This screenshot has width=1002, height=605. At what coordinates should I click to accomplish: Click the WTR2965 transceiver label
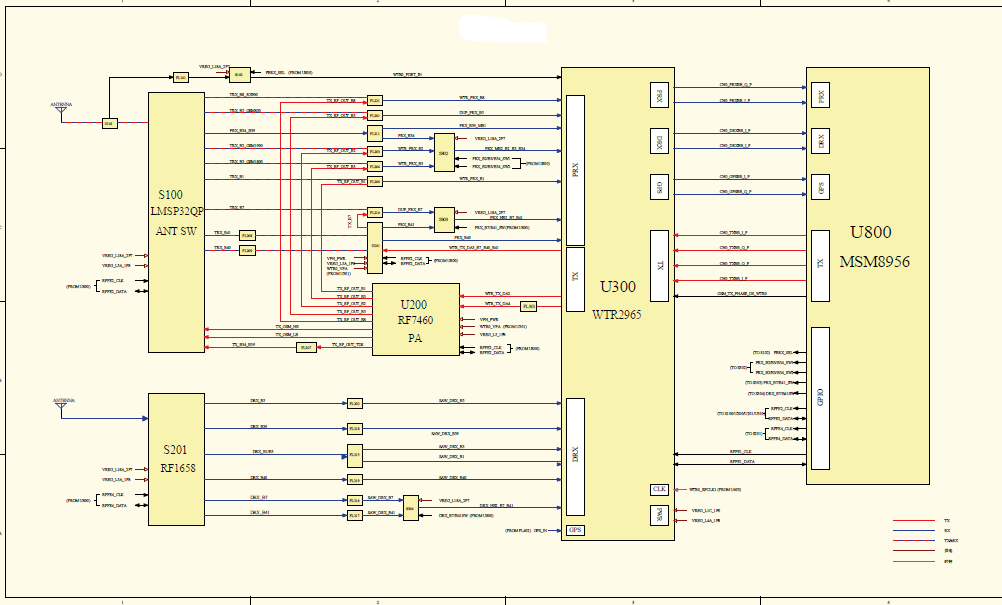click(617, 314)
